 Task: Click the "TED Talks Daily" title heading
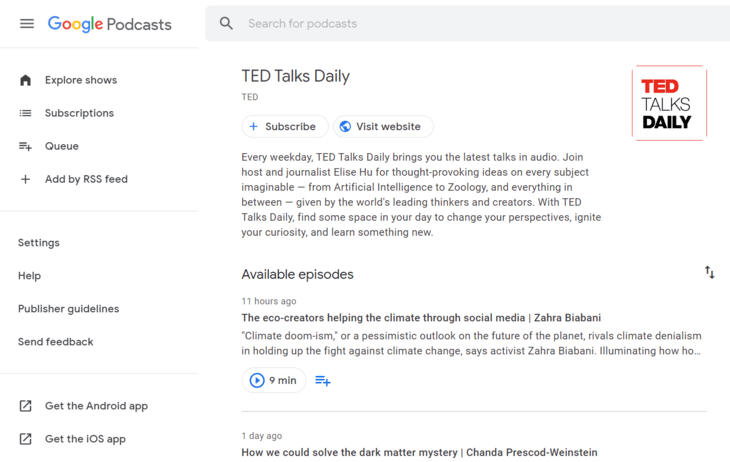click(296, 76)
